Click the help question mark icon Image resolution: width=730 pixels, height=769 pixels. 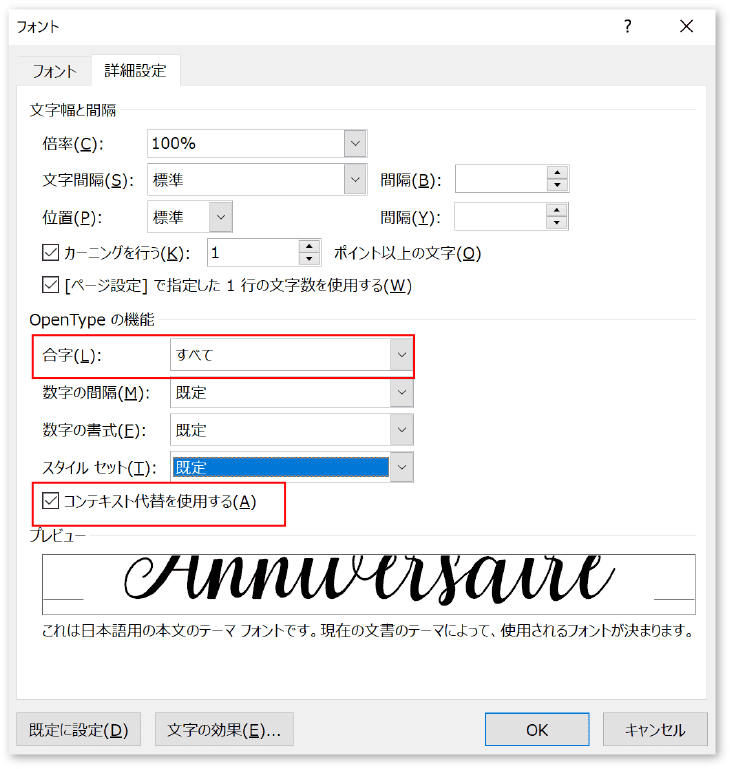(x=627, y=26)
